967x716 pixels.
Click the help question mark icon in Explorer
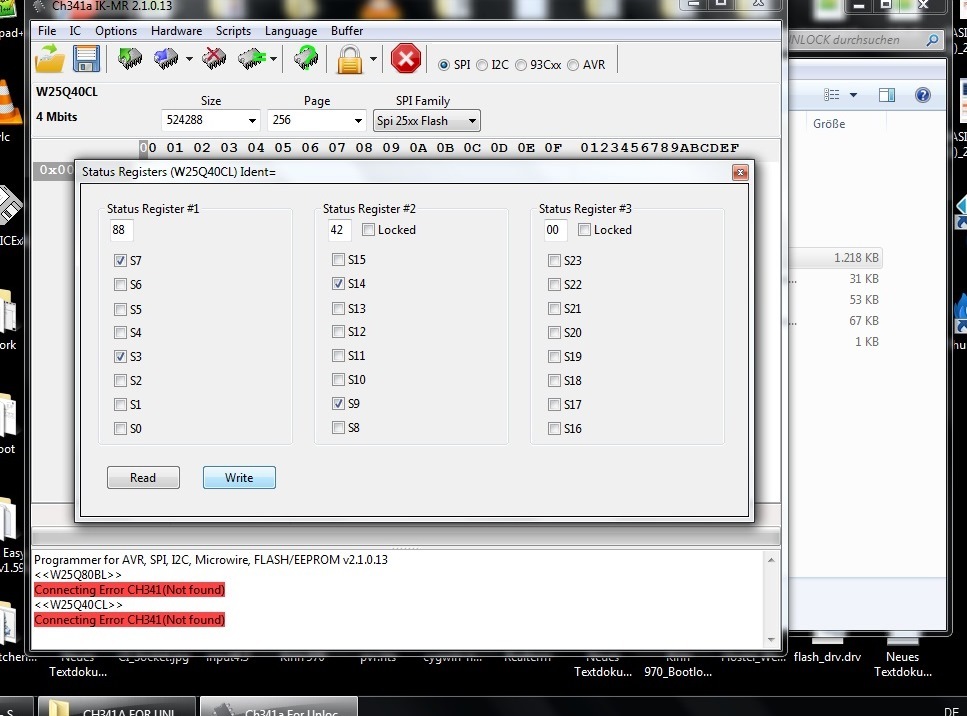[923, 94]
